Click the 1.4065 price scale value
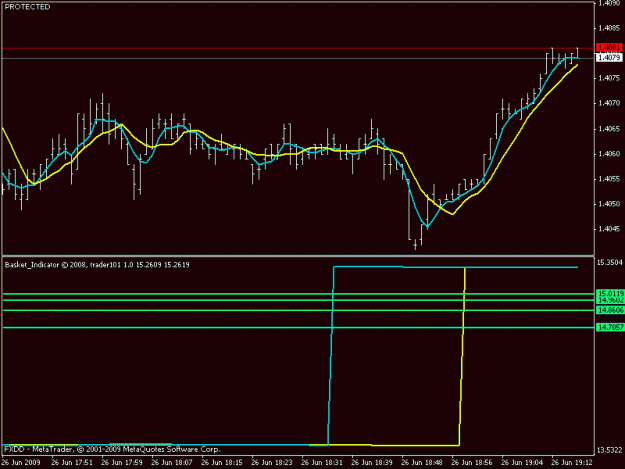Viewport: 625px width, 469px height. point(610,129)
